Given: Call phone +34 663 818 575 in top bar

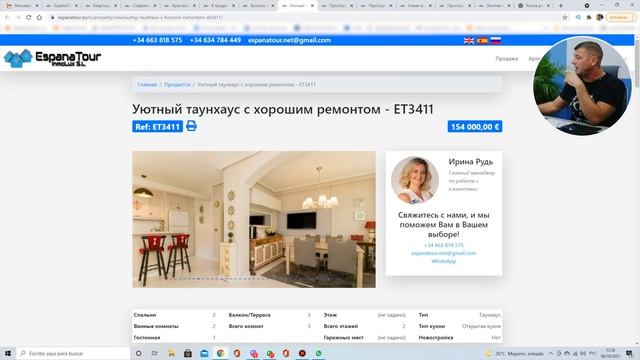Looking at the screenshot, I should click(x=157, y=40).
